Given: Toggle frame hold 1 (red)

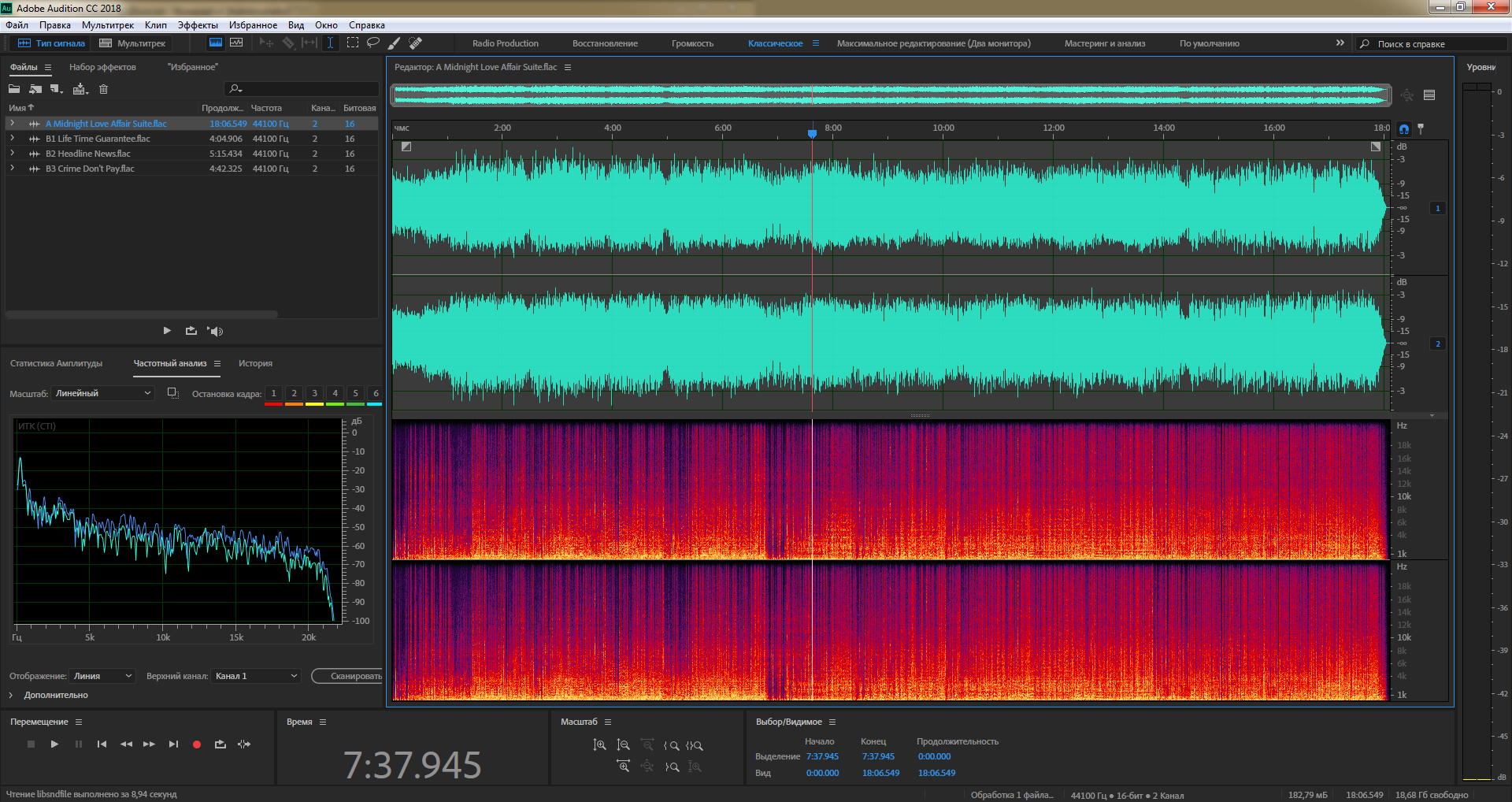Looking at the screenshot, I should pyautogui.click(x=273, y=394).
